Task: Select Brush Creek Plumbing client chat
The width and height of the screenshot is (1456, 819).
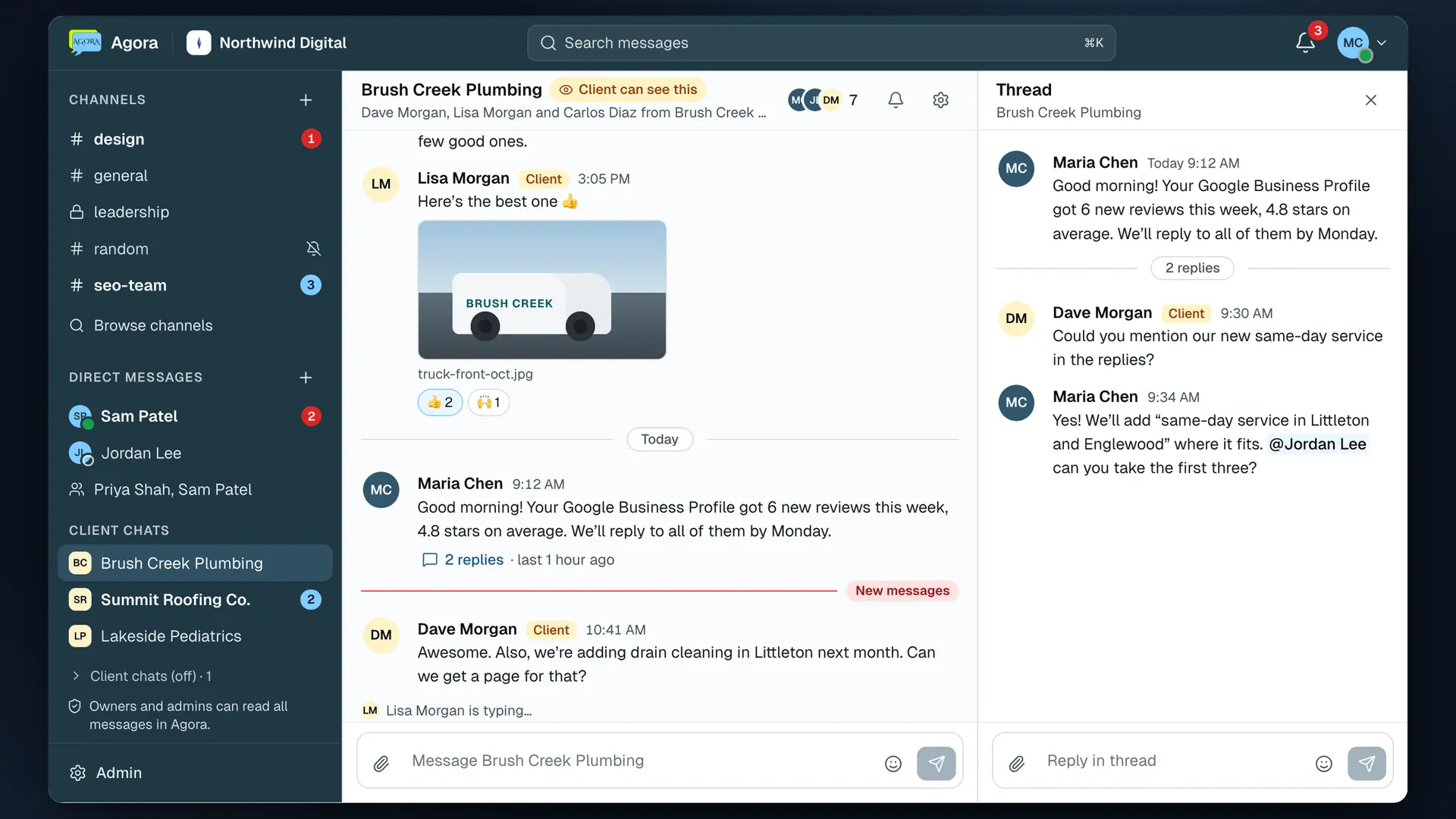Action: click(195, 563)
